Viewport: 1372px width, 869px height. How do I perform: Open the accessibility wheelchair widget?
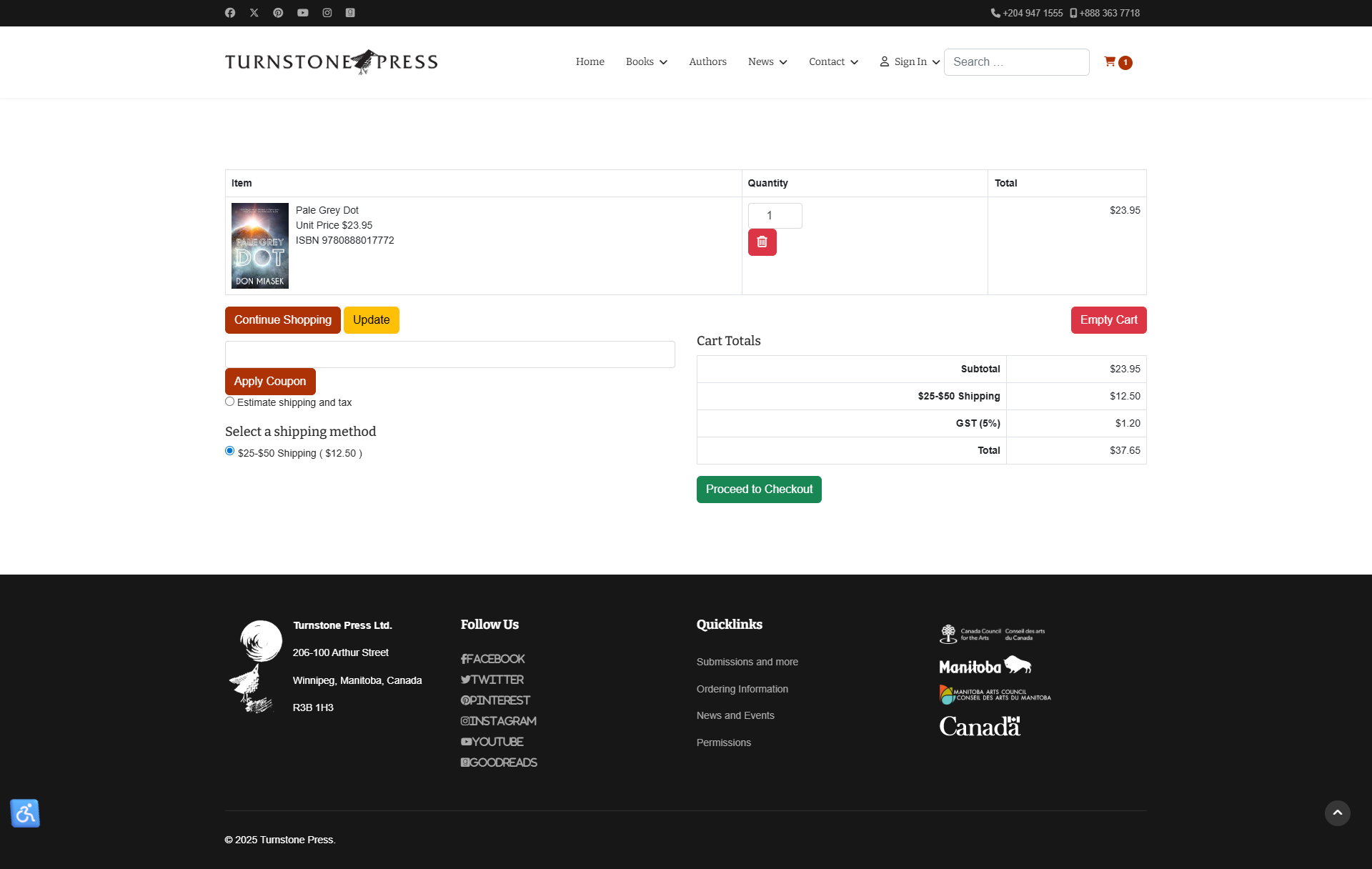coord(25,813)
